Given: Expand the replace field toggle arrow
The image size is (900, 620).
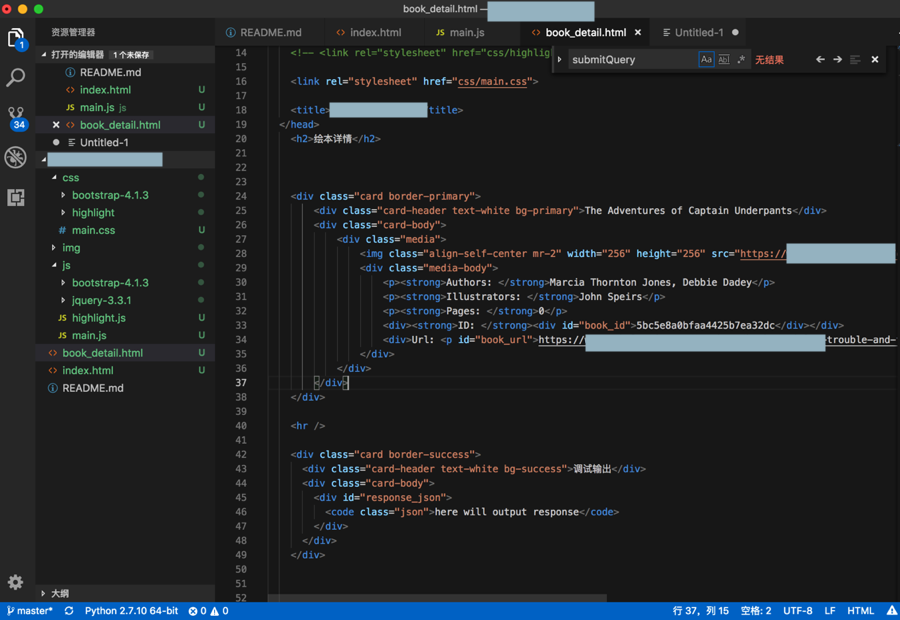Looking at the screenshot, I should tap(559, 60).
